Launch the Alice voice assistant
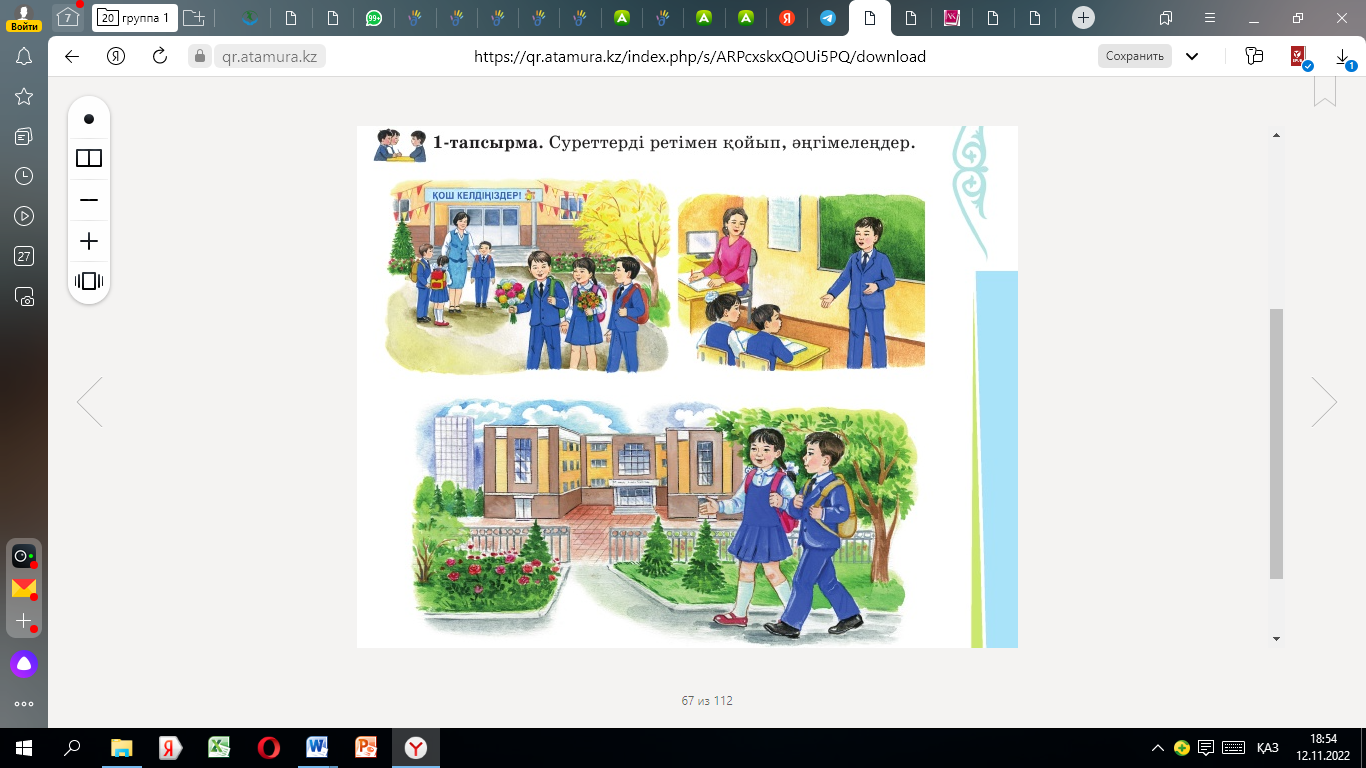Viewport: 1366px width, 768px height. (23, 663)
